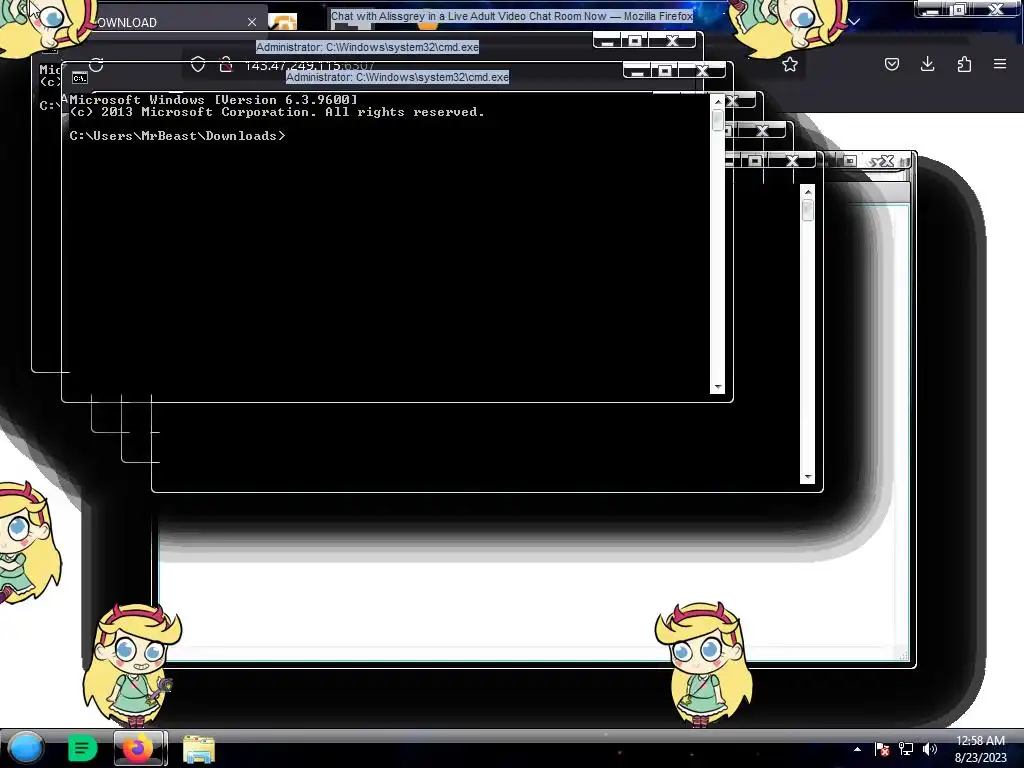Open the Windows Start orb
Viewport: 1024px width, 768px height.
point(26,748)
